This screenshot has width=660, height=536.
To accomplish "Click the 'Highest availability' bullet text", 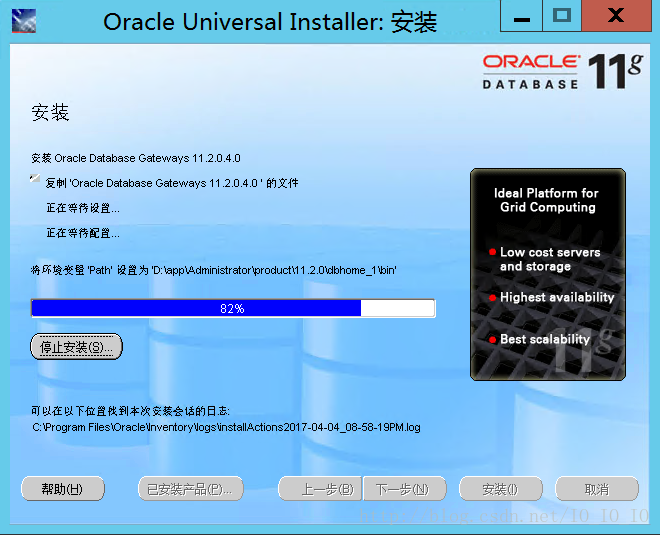I will pyautogui.click(x=557, y=297).
